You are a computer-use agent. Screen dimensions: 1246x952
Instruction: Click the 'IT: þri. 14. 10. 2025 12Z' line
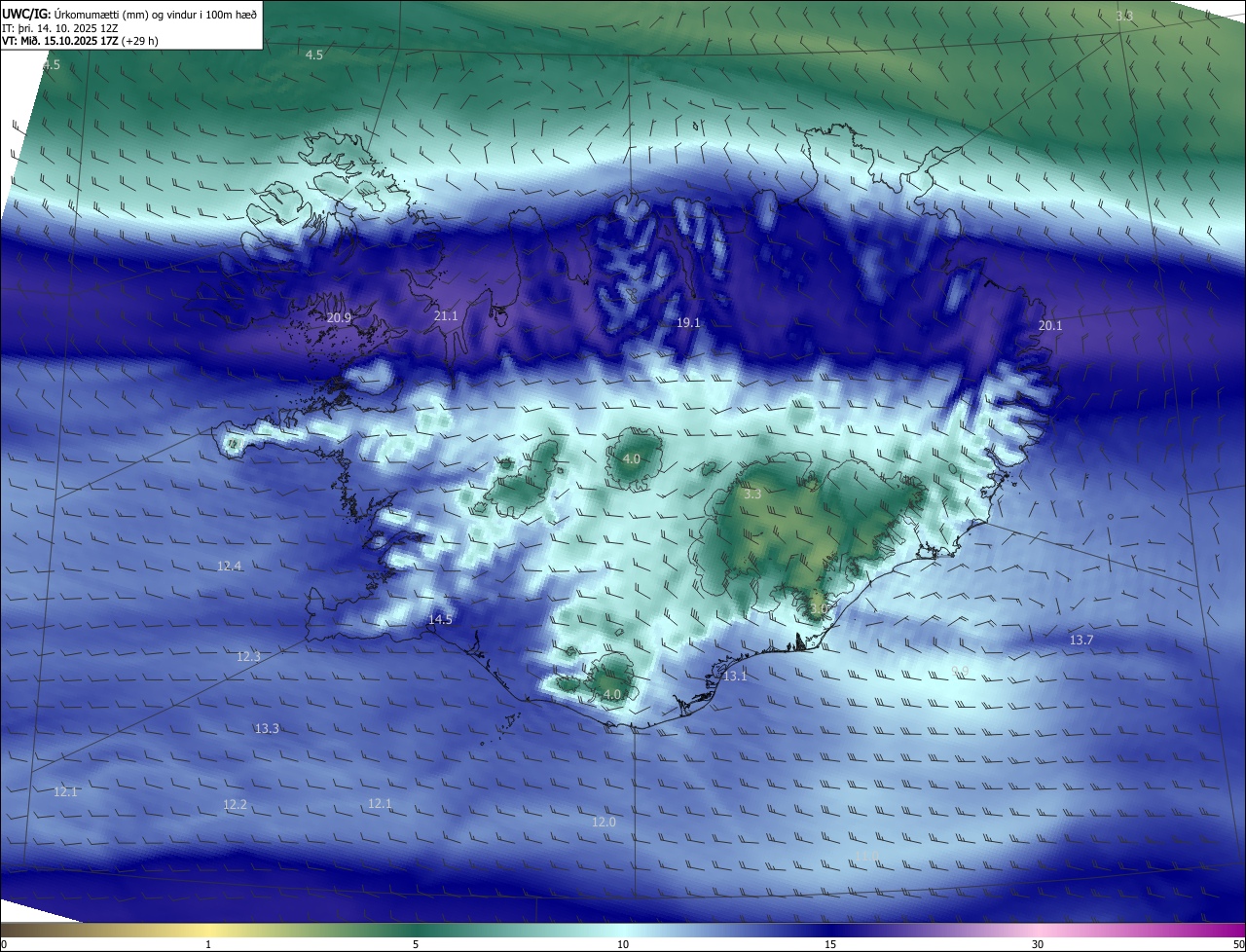(x=59, y=28)
